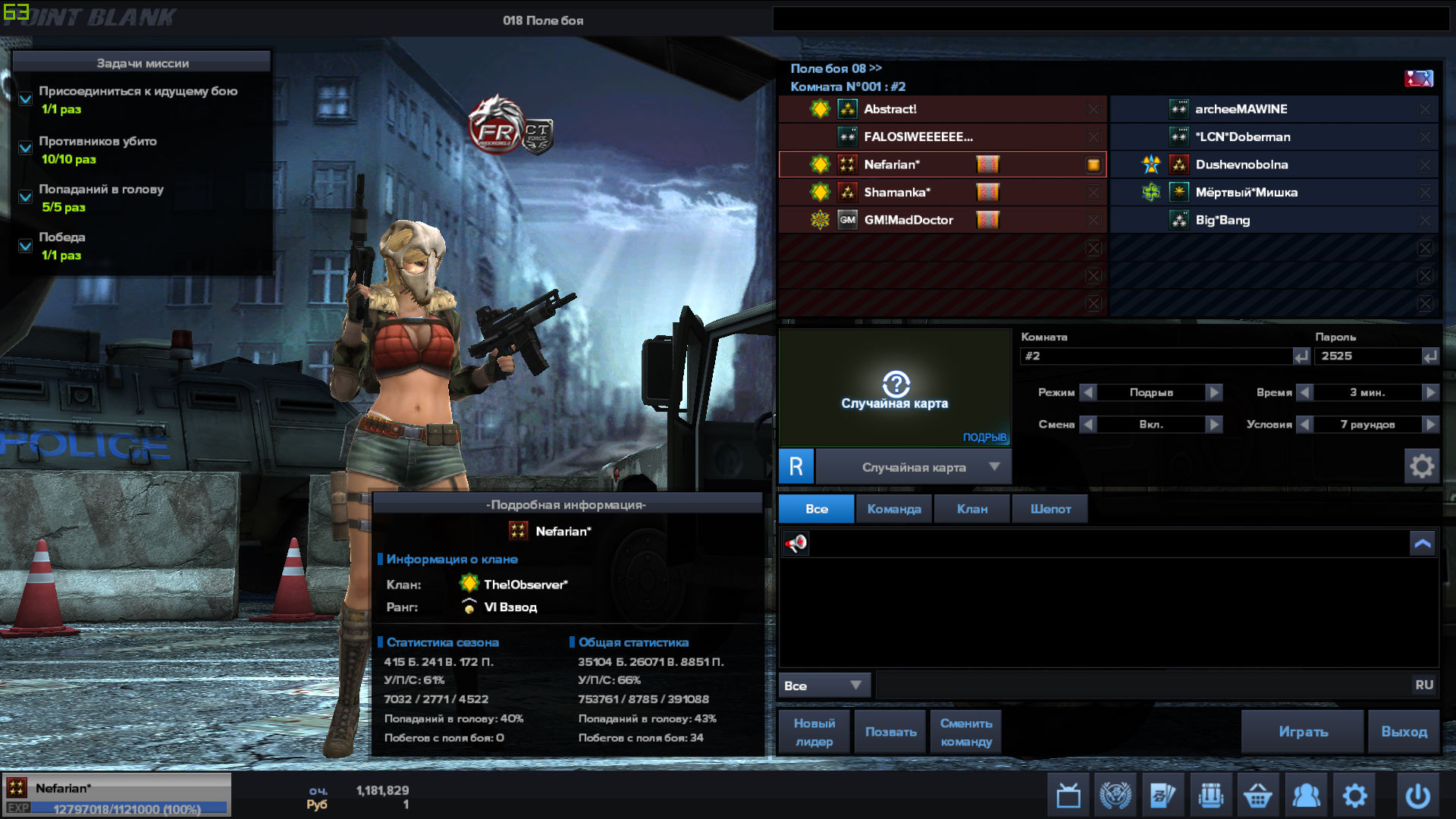This screenshot has height=819, width=1456.
Task: Open the Все chat channel dropdown
Action: (824, 686)
